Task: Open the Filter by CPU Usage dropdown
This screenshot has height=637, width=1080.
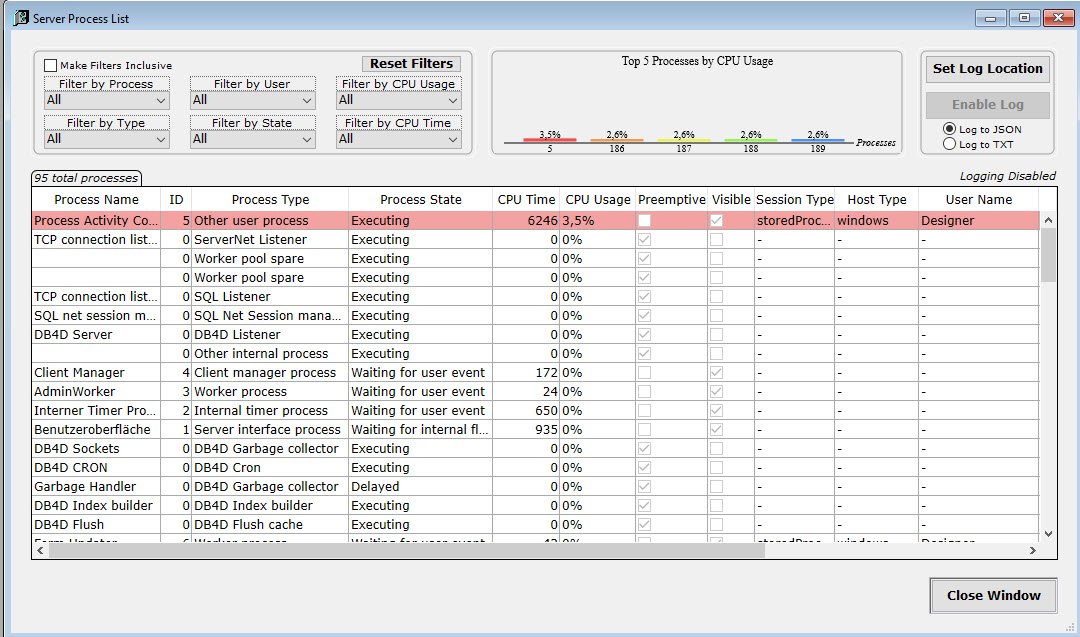Action: click(x=398, y=100)
